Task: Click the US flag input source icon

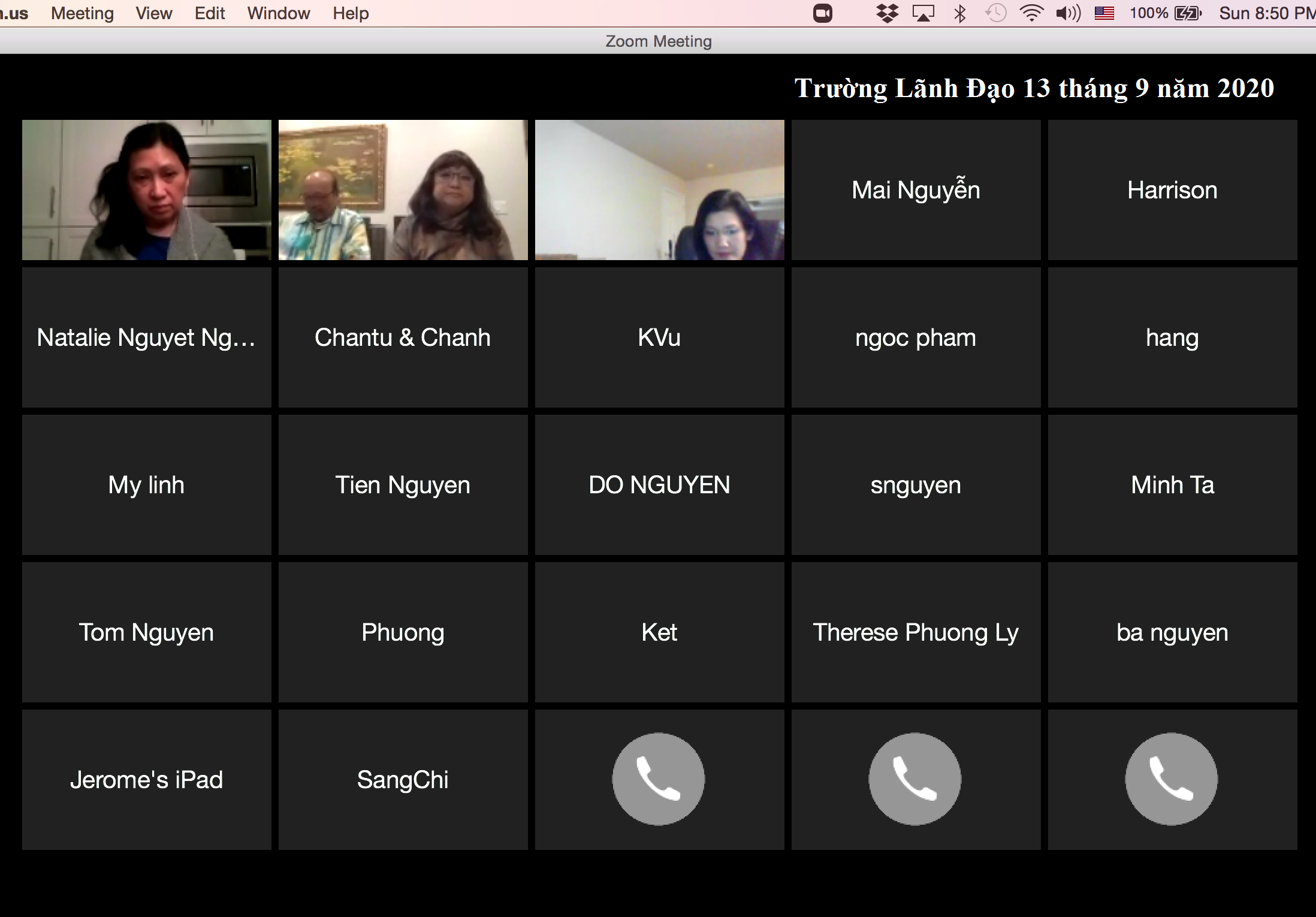Action: click(x=1104, y=13)
